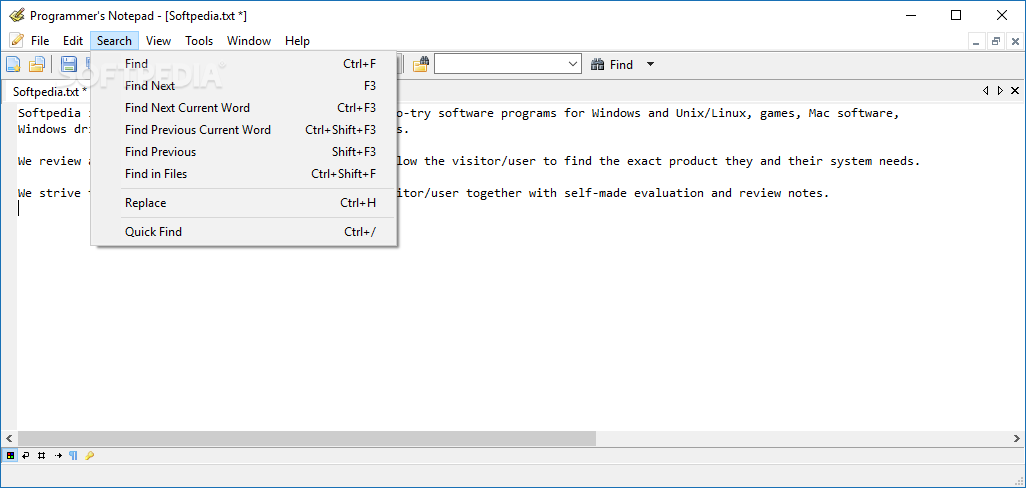Maximize the Programmer's Notepad window
The image size is (1026, 488).
(x=956, y=15)
